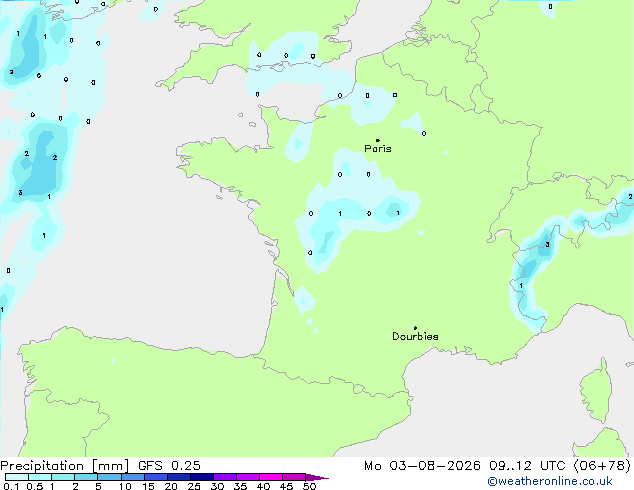Select legend swatch between 20 and 25

click(x=179, y=477)
